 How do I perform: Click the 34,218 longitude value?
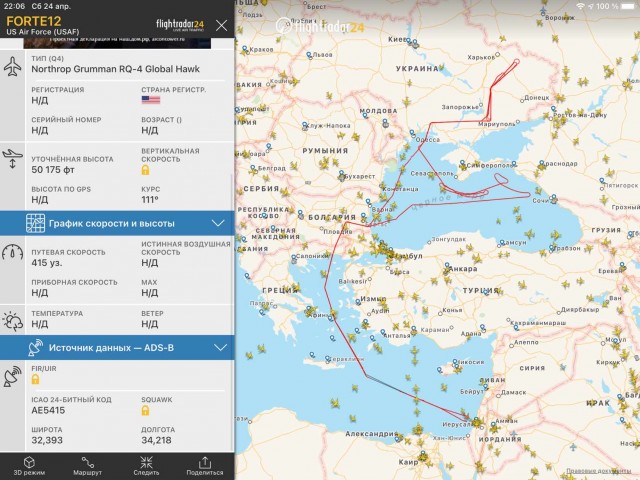click(x=156, y=440)
